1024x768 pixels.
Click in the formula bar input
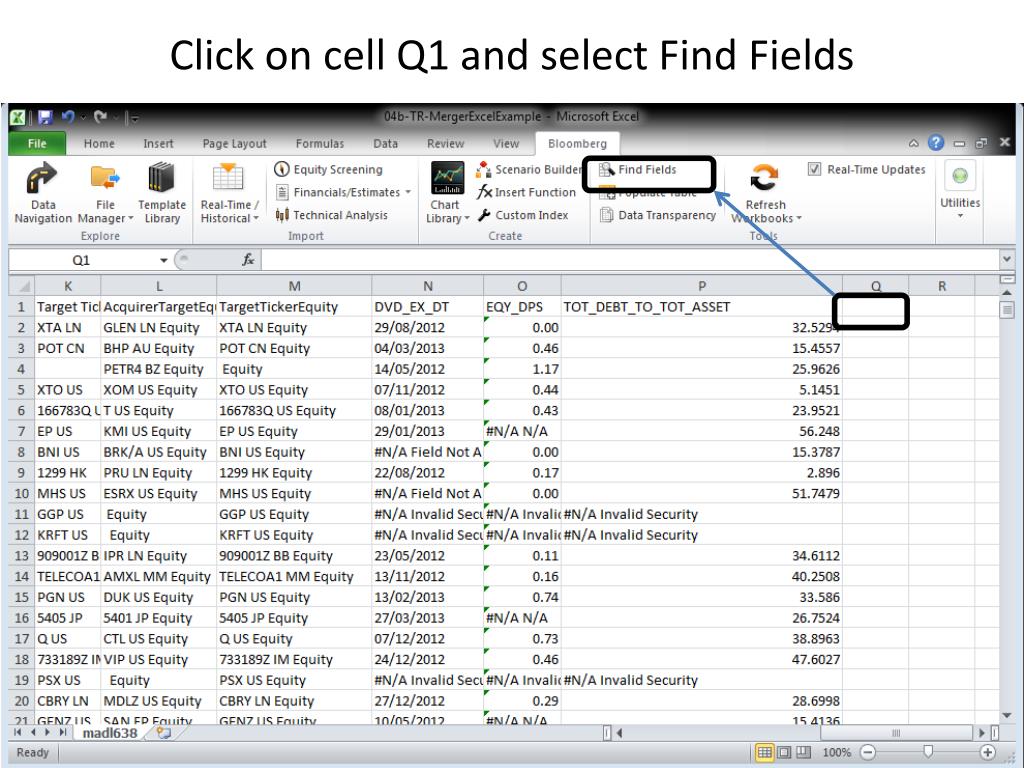click(x=629, y=260)
